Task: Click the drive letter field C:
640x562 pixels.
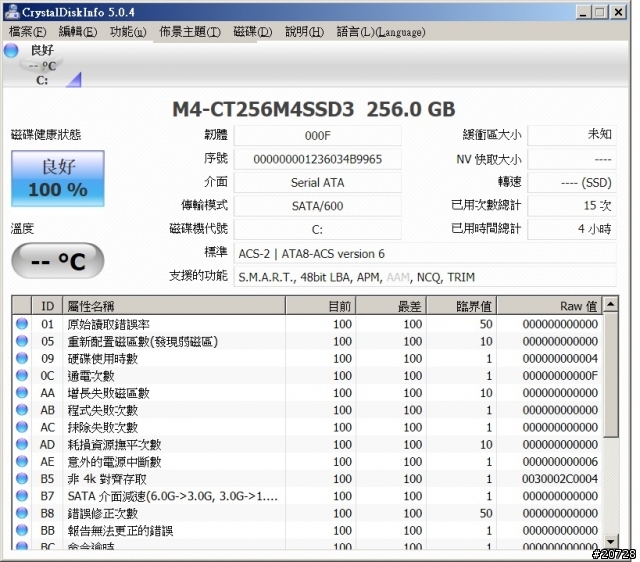Action: [x=317, y=229]
